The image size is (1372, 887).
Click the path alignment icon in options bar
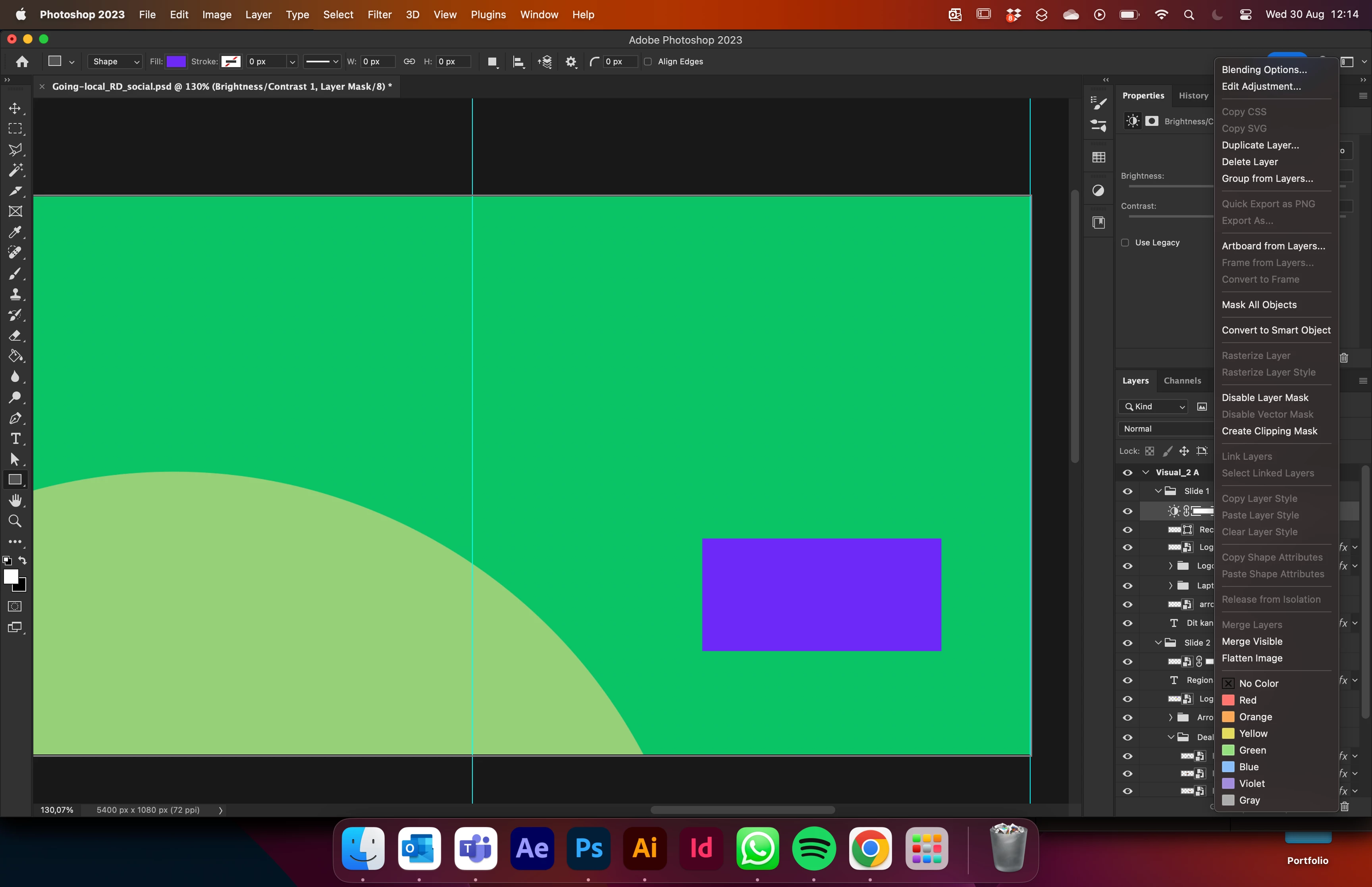point(518,62)
